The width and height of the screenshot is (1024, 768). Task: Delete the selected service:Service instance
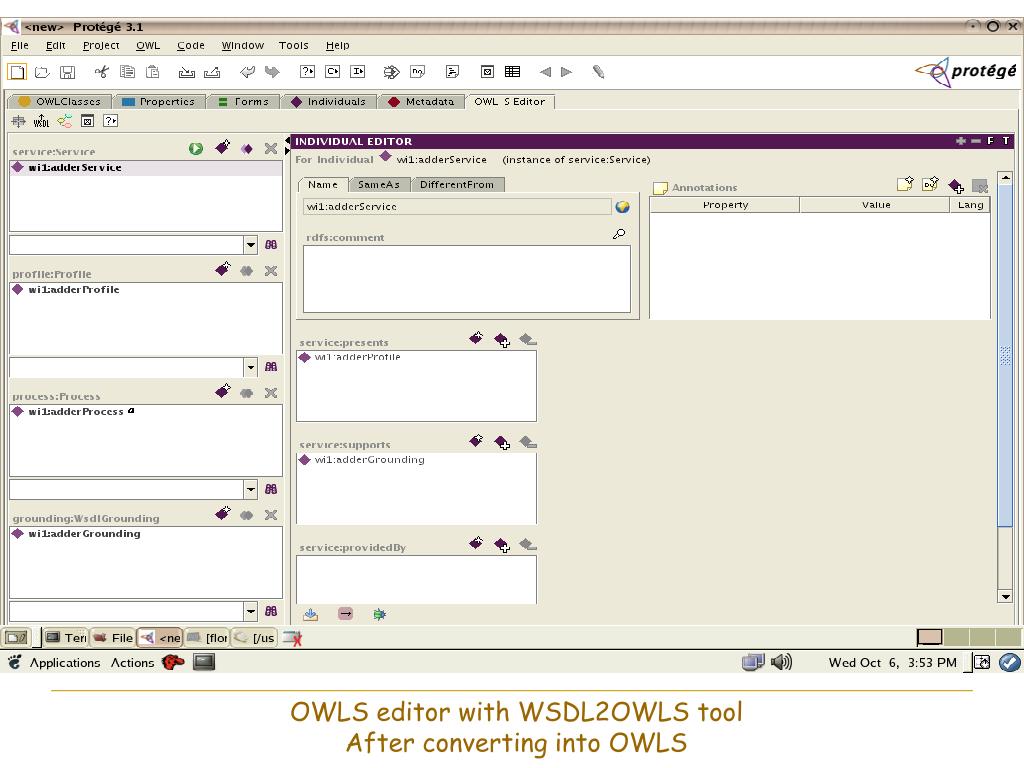coord(271,149)
